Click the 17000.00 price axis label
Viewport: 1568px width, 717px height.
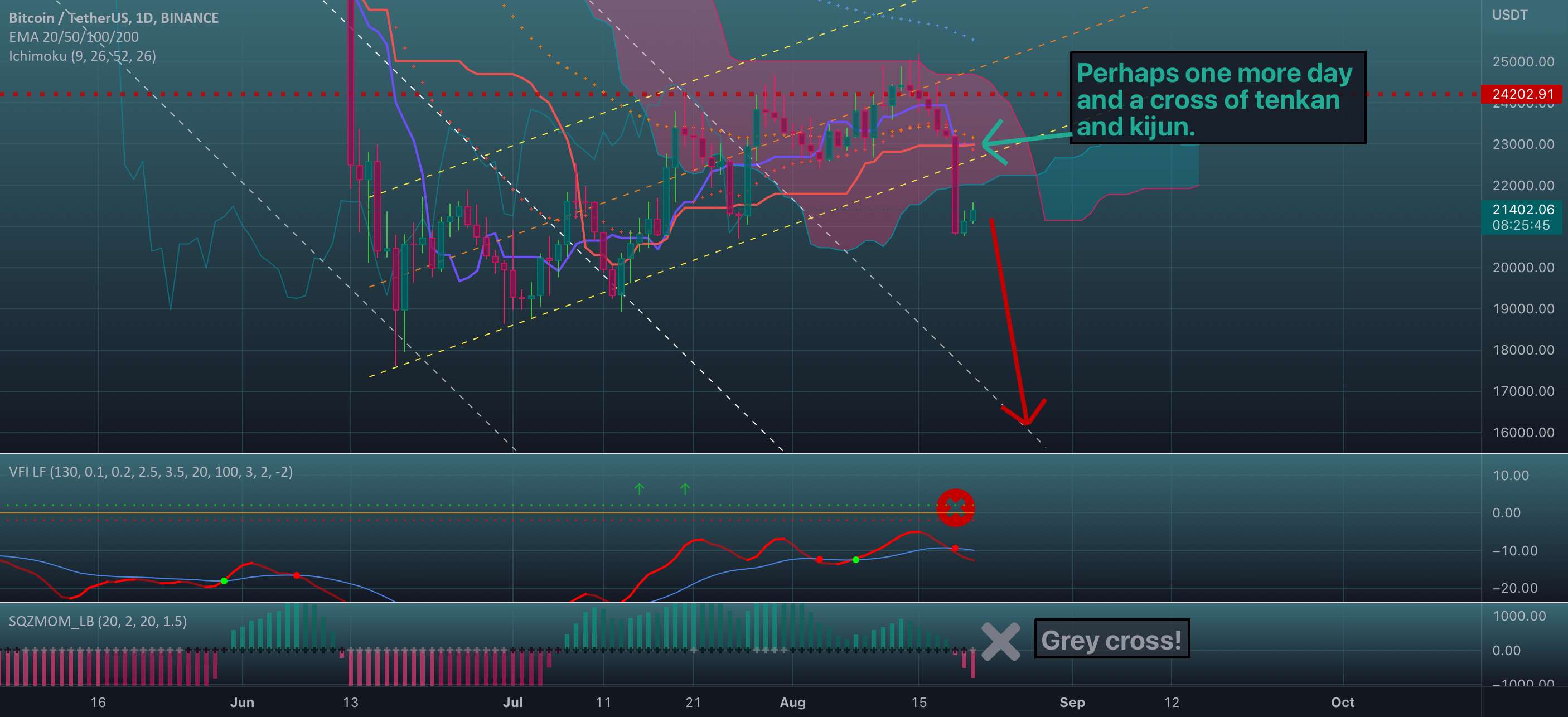tap(1523, 391)
